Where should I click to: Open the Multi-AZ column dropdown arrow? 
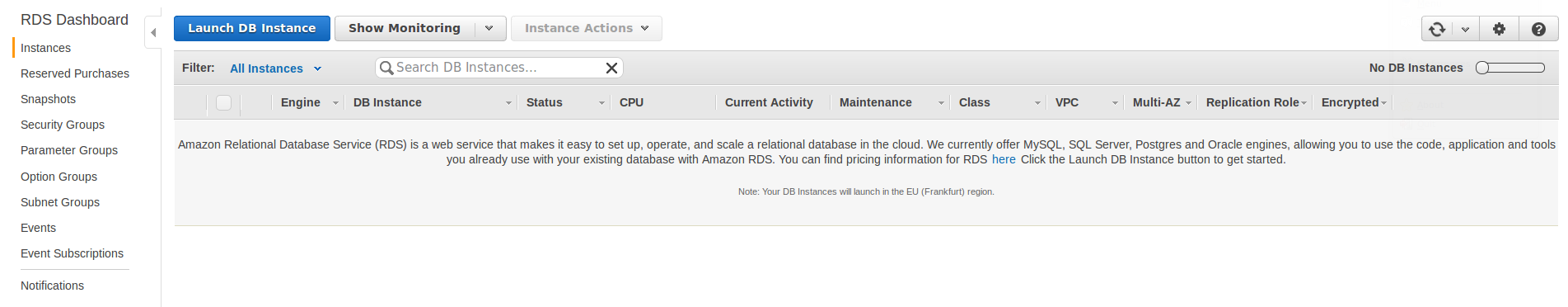coord(1188,103)
